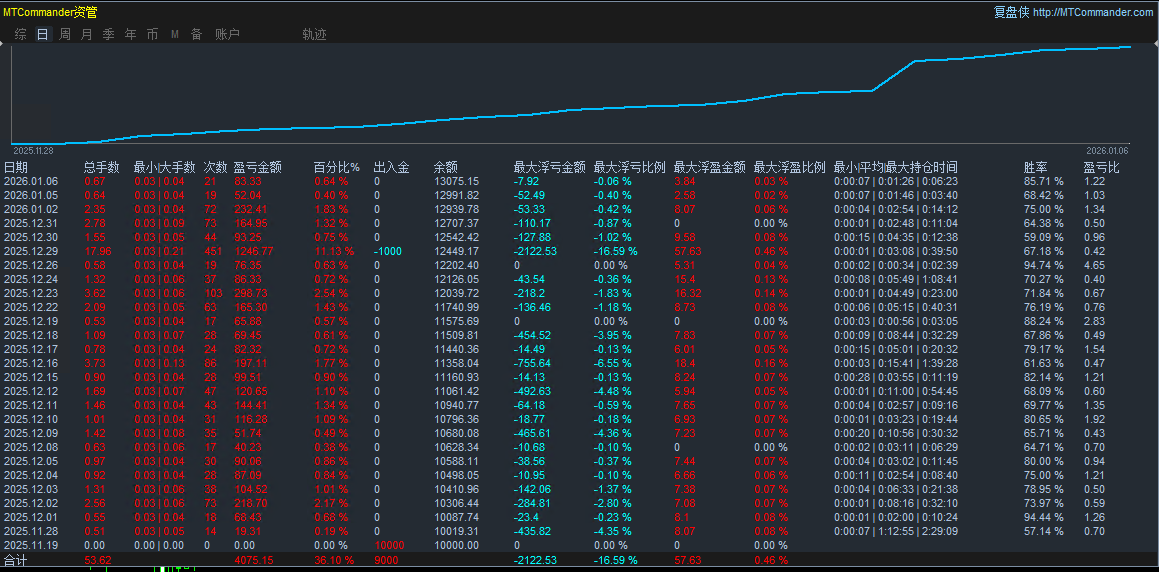
Task: Select the 日 daily tab
Action: click(x=43, y=34)
